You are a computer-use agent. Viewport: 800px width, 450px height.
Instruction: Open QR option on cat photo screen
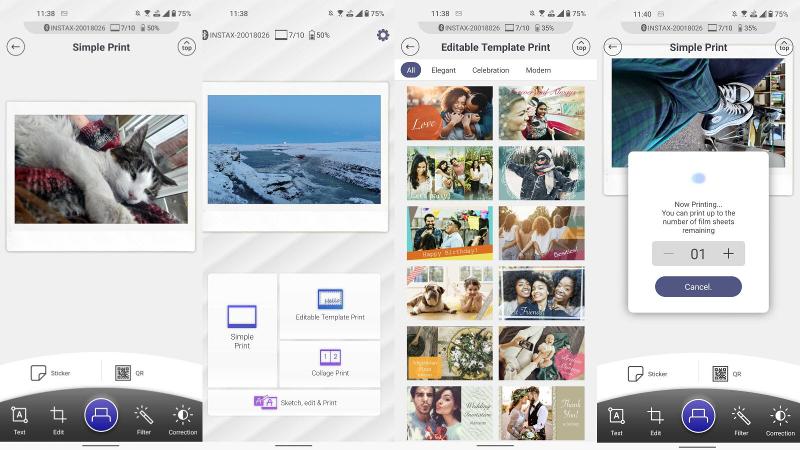click(130, 373)
